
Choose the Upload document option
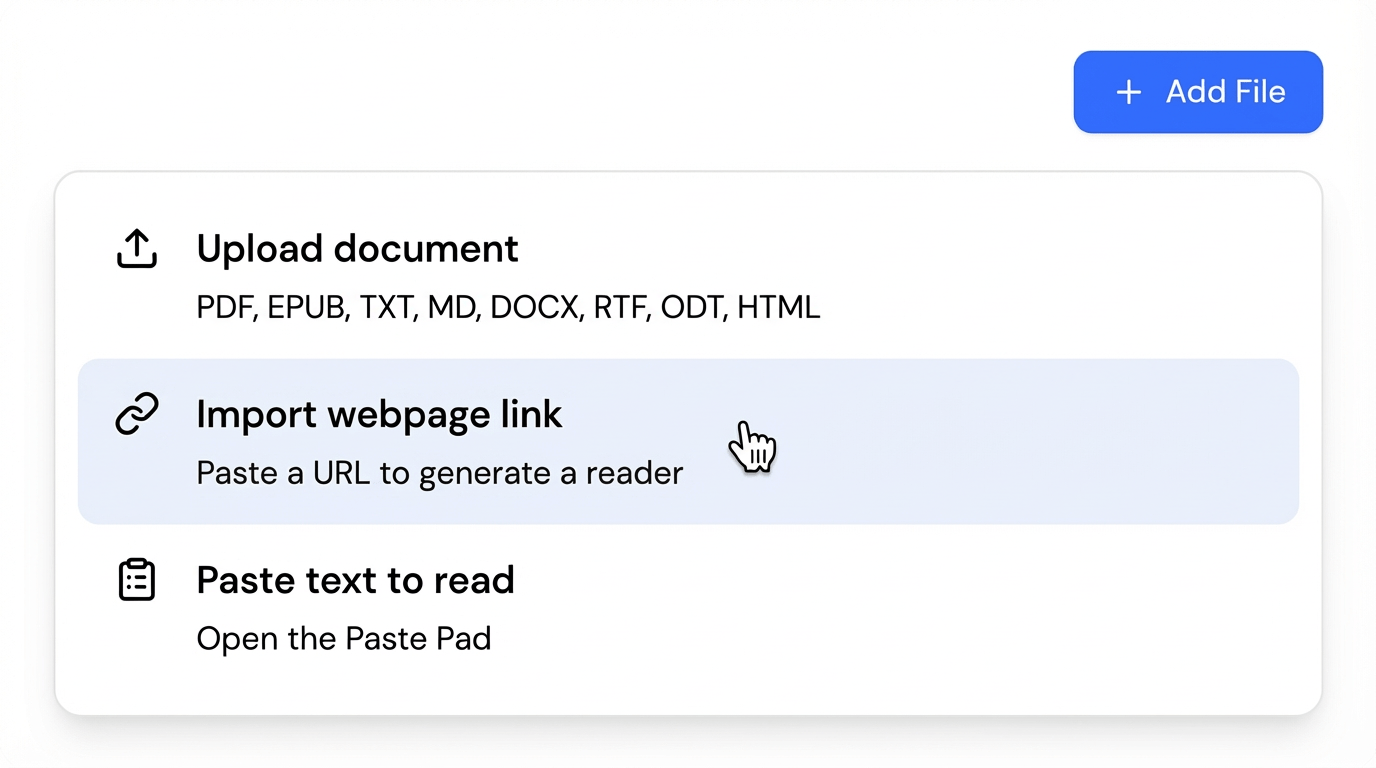click(357, 249)
